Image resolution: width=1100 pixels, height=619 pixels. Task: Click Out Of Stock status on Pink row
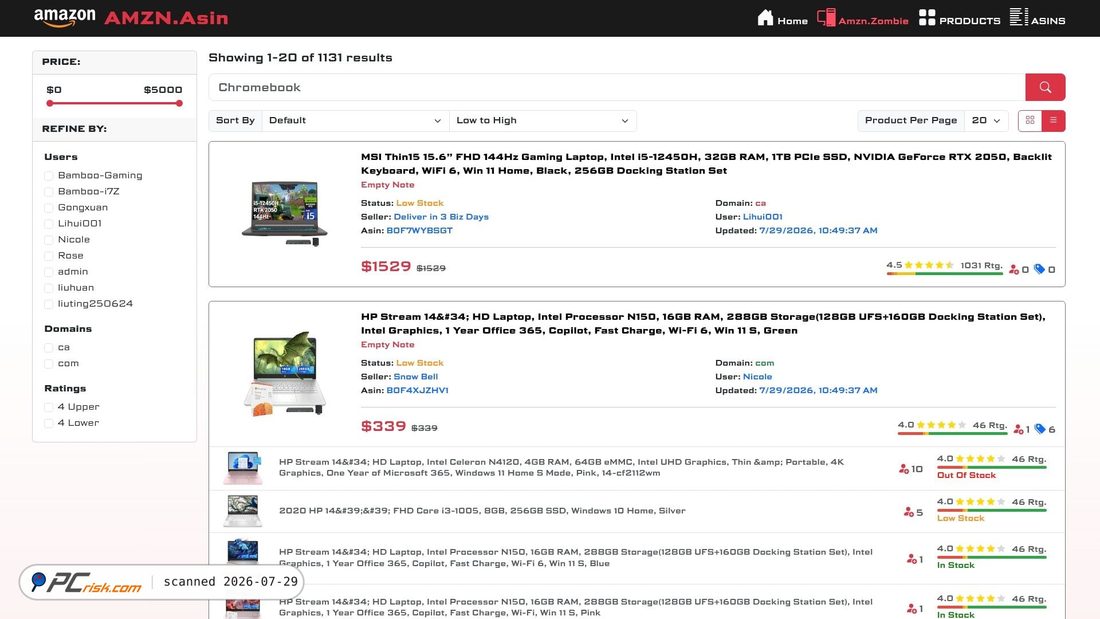click(x=966, y=475)
